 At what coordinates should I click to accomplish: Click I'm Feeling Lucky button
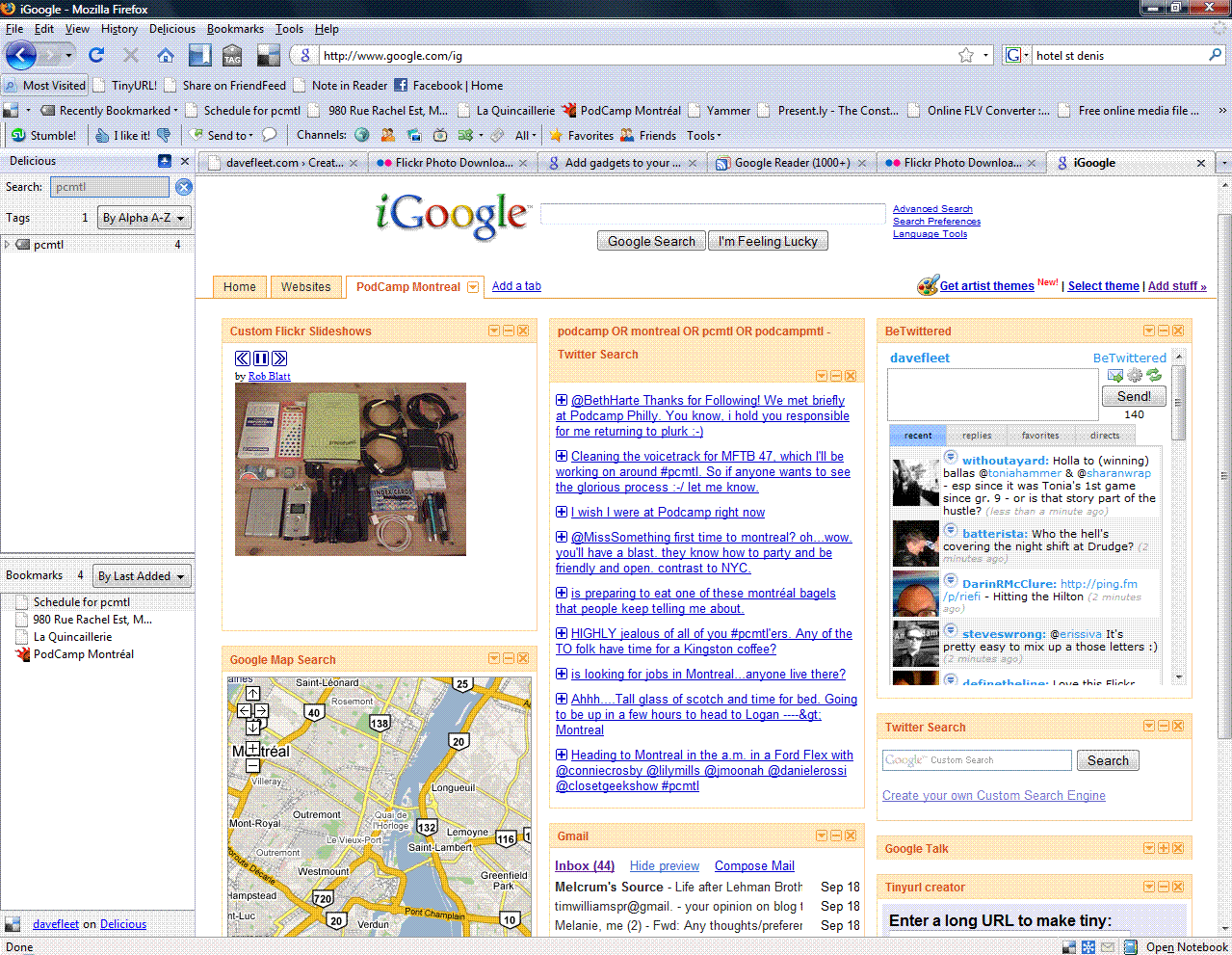point(768,241)
